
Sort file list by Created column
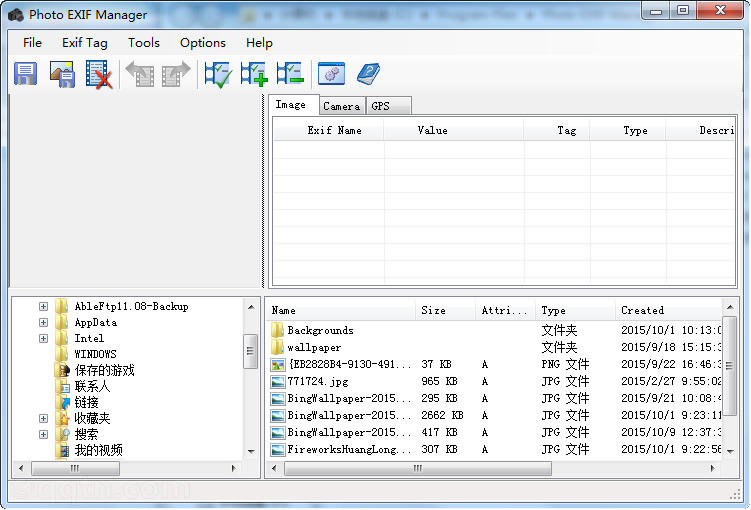tap(668, 310)
